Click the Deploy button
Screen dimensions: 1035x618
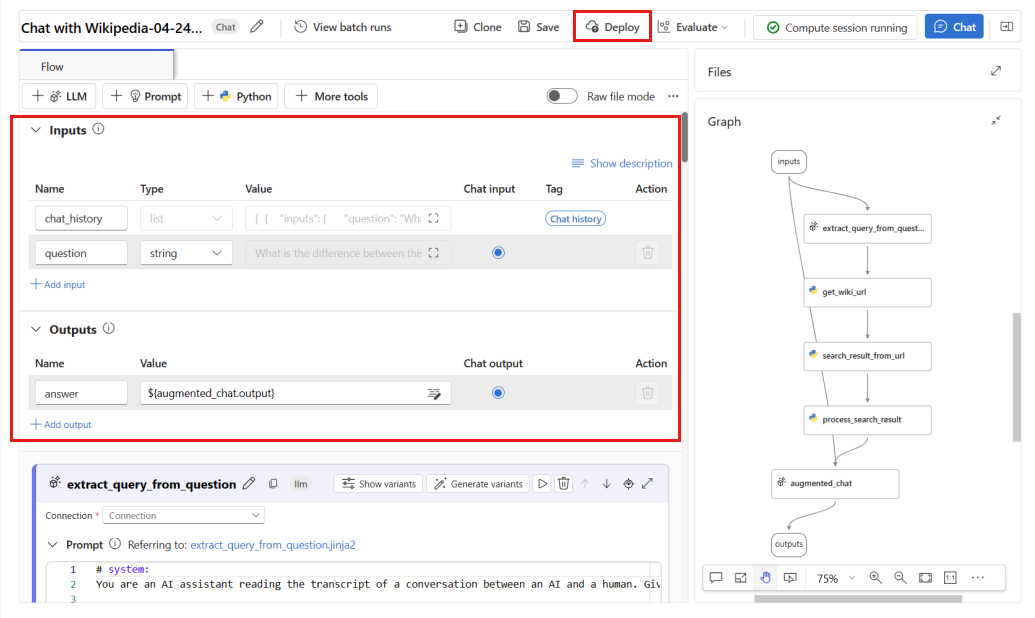(612, 27)
